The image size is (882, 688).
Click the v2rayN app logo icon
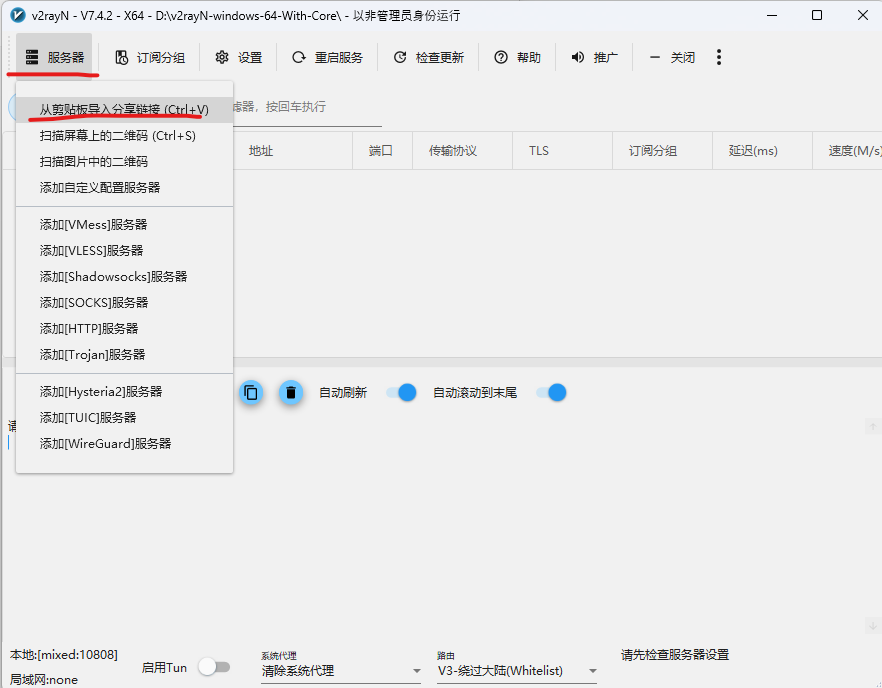17,15
